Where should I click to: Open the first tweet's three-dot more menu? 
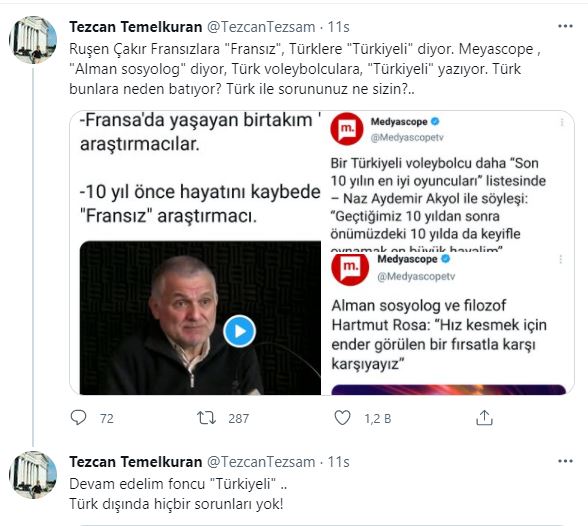pos(565,26)
